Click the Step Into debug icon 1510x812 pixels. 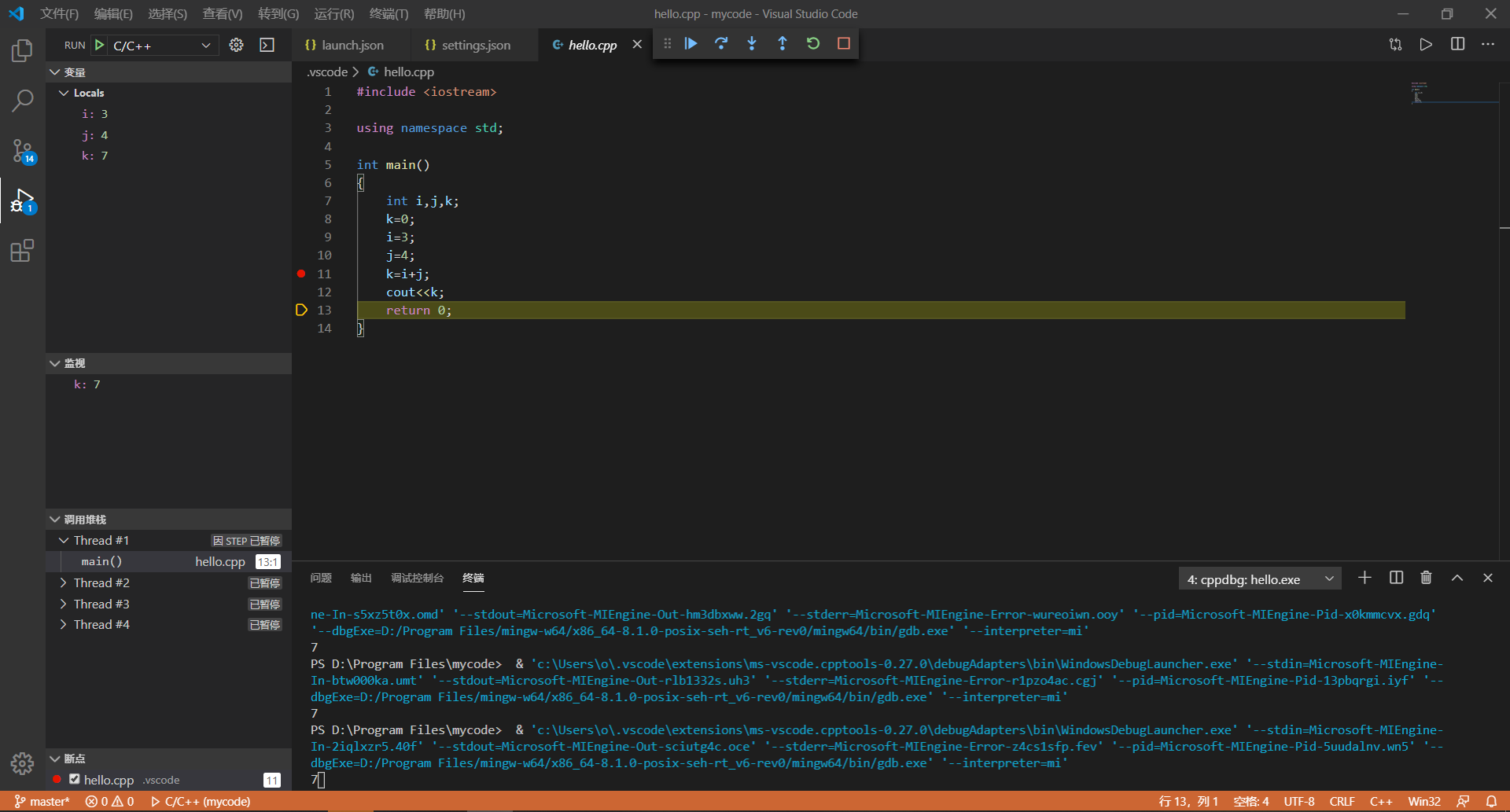point(752,44)
